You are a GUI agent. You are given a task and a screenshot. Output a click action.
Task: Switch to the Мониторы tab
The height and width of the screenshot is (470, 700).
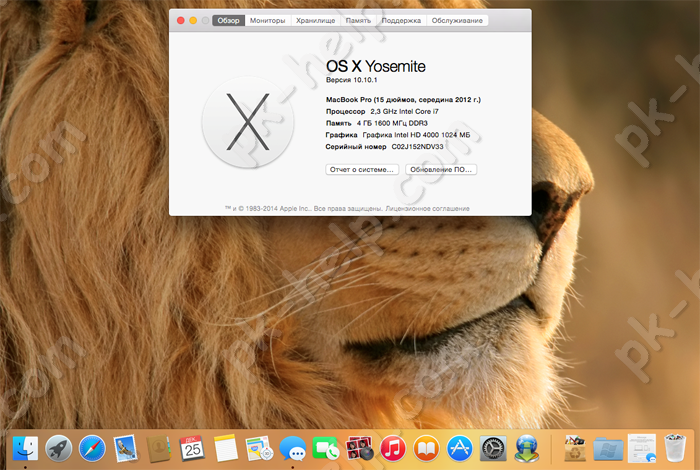tap(267, 21)
